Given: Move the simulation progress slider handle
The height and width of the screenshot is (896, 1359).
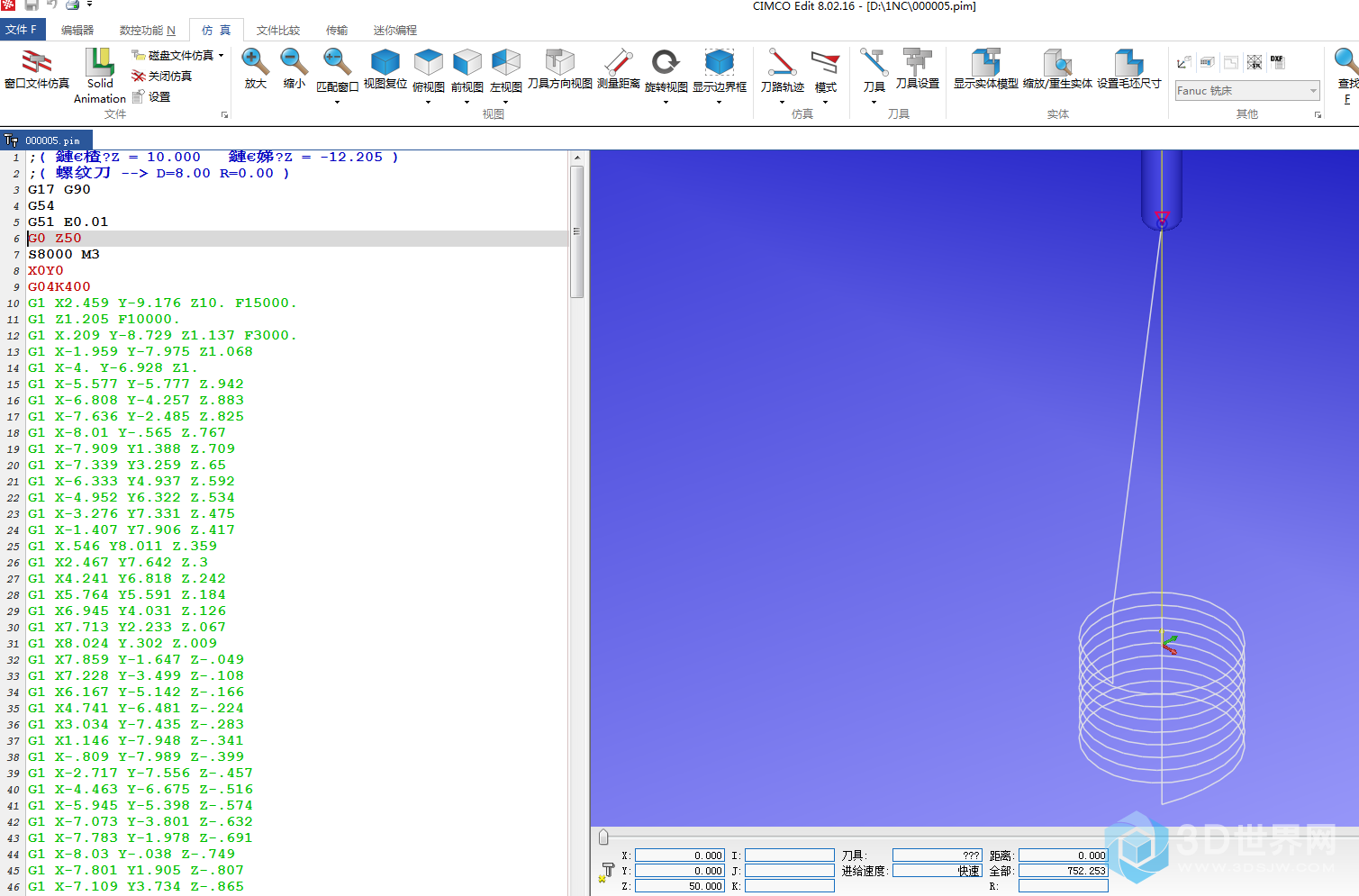Looking at the screenshot, I should (x=603, y=837).
